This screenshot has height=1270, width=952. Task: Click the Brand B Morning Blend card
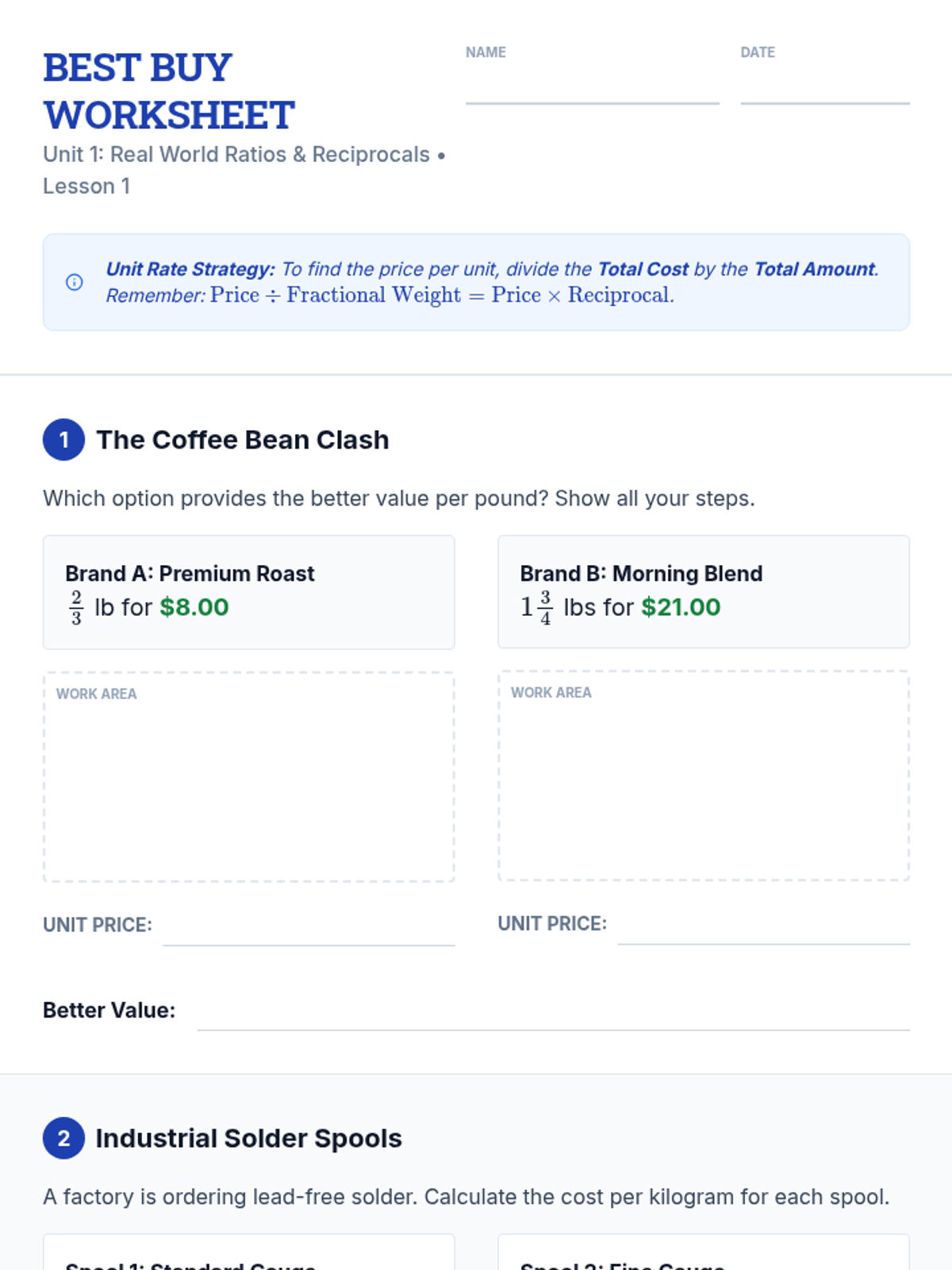703,591
